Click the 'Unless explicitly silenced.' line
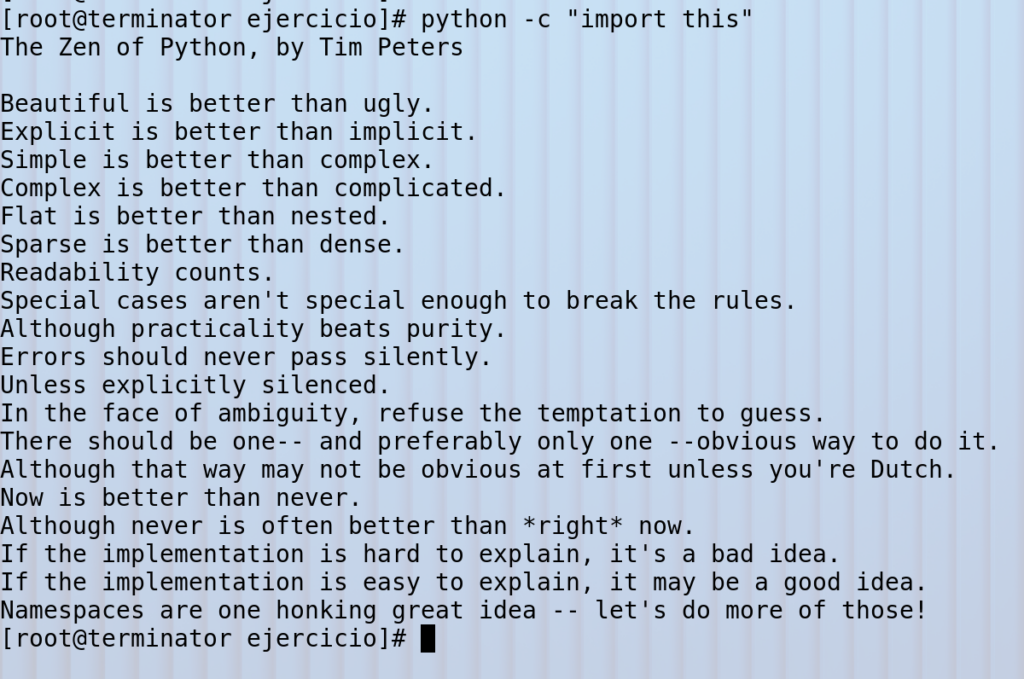Viewport: 1024px width, 679px height. click(x=195, y=385)
